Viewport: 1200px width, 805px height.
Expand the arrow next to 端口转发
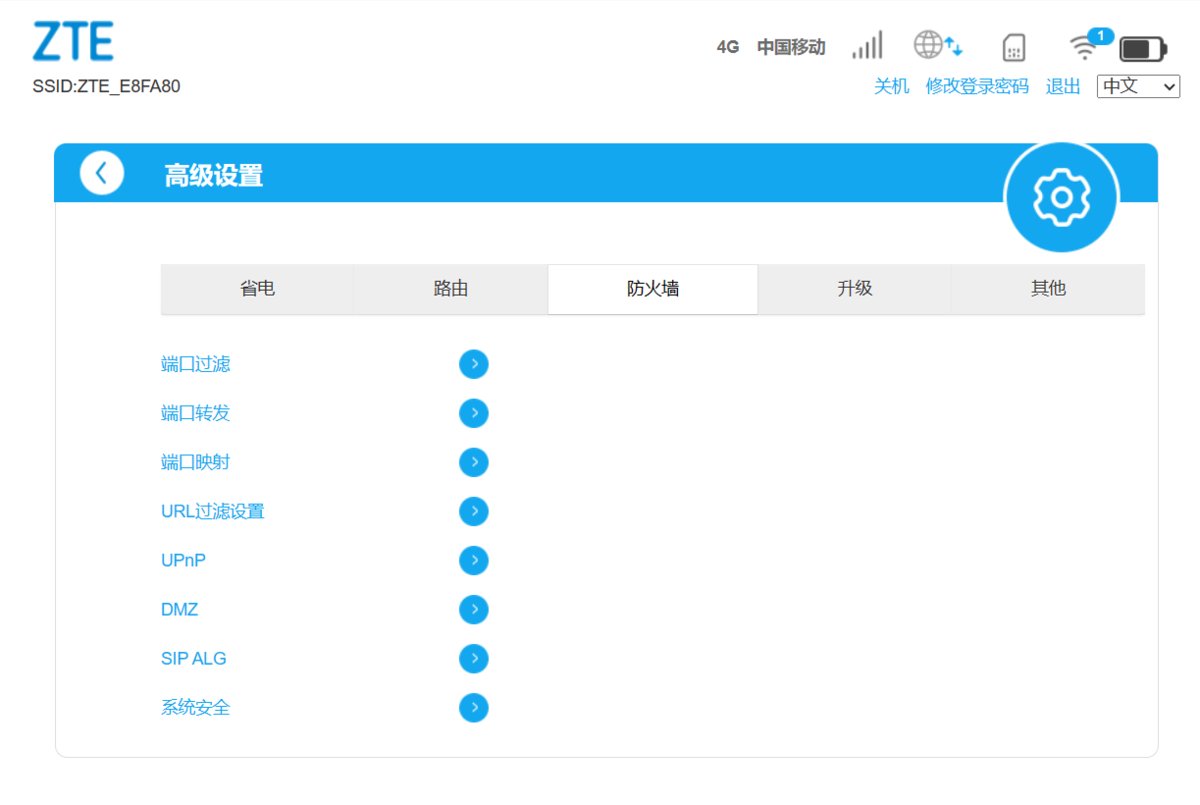pyautogui.click(x=474, y=413)
